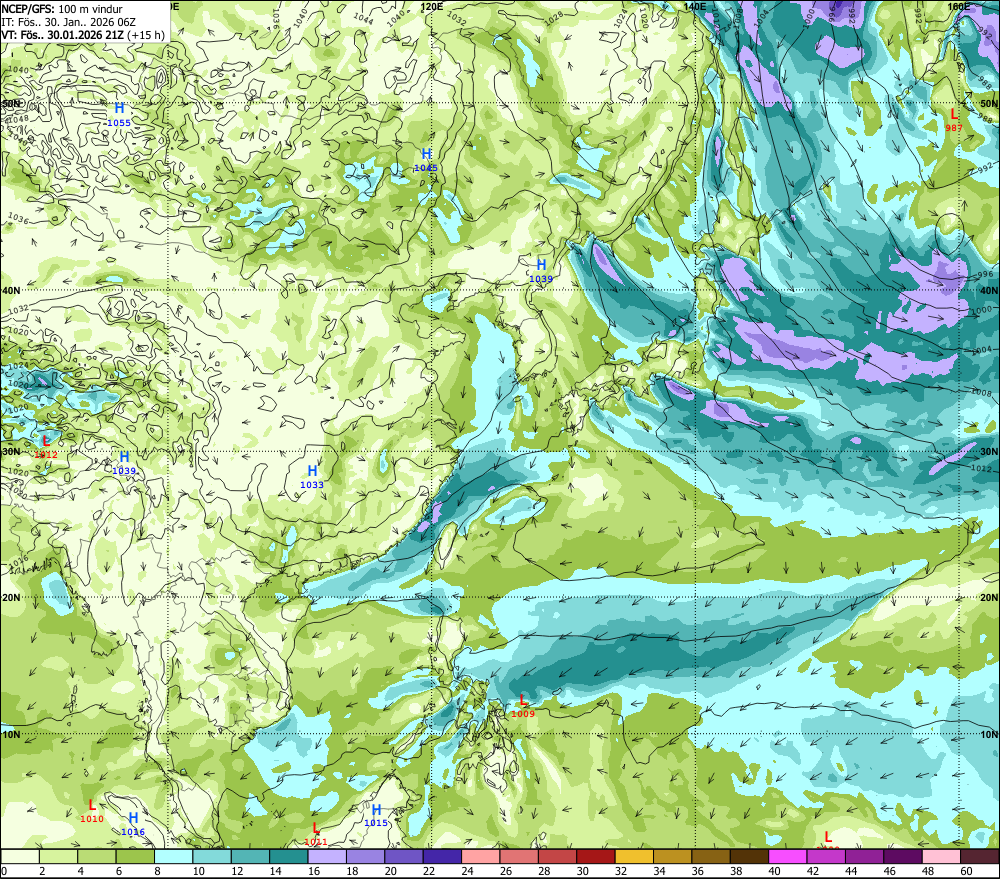Select the lavender 16–18 legend swatch

[x=327, y=856]
